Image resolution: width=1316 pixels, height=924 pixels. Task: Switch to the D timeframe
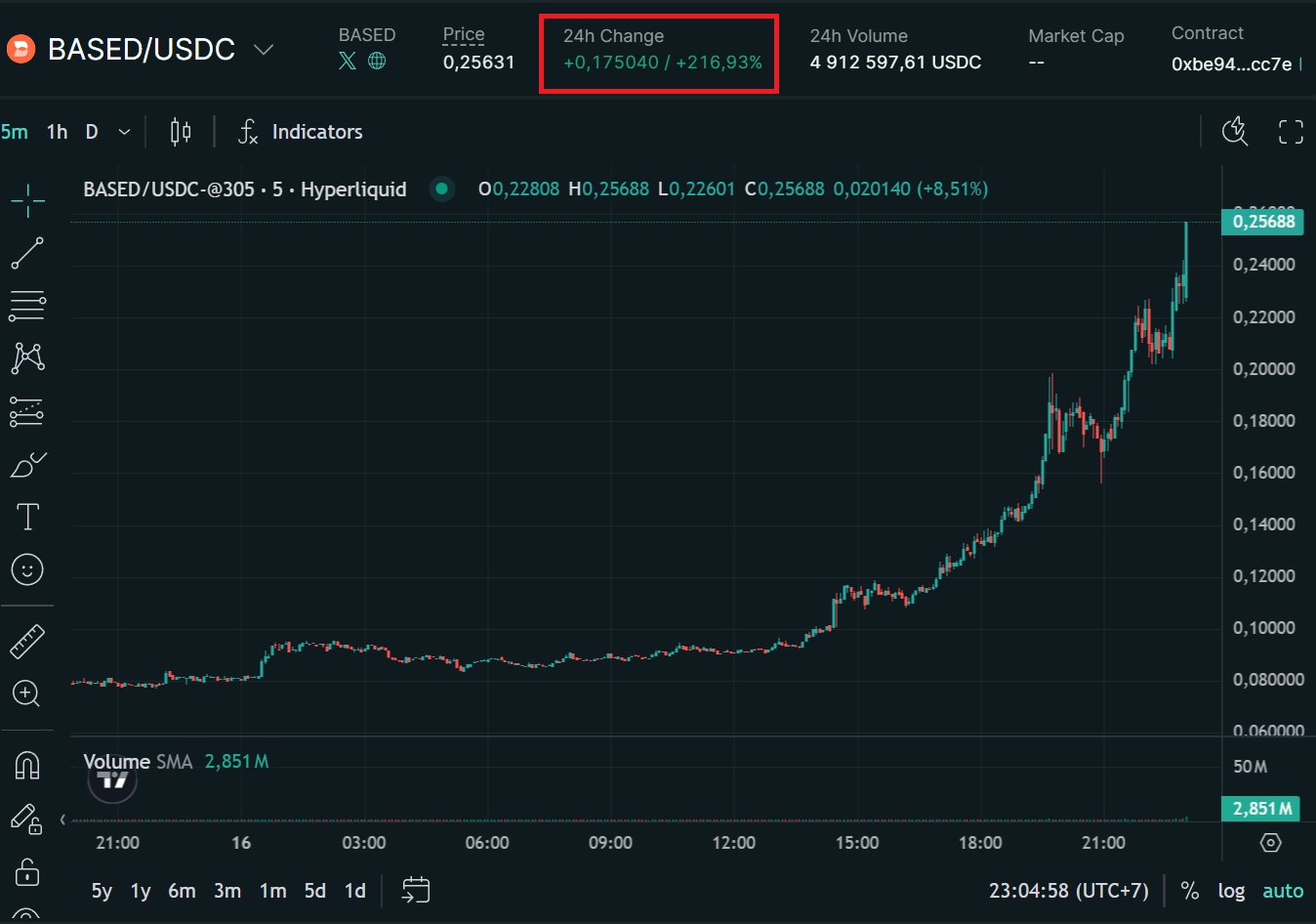[x=92, y=132]
